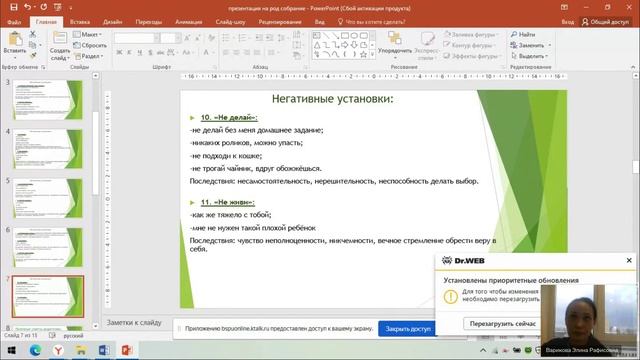Toggle underline (Ч) formatting

tap(140, 52)
